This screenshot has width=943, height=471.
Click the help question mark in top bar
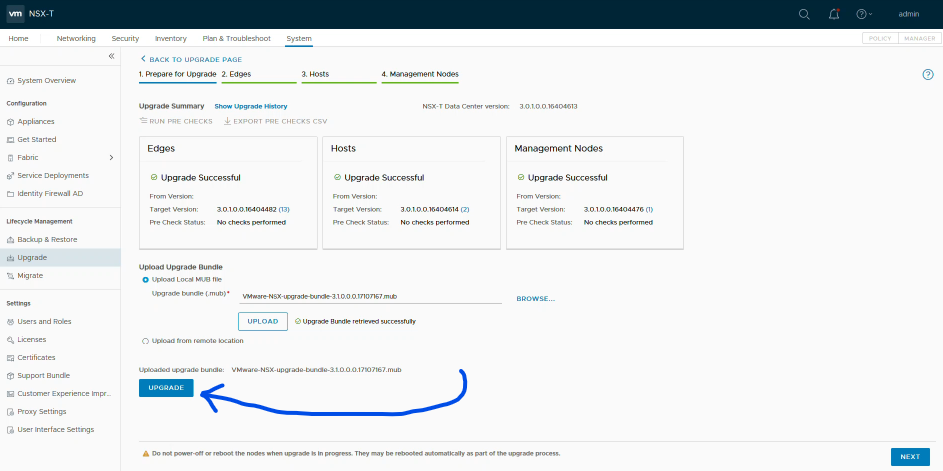coord(861,14)
